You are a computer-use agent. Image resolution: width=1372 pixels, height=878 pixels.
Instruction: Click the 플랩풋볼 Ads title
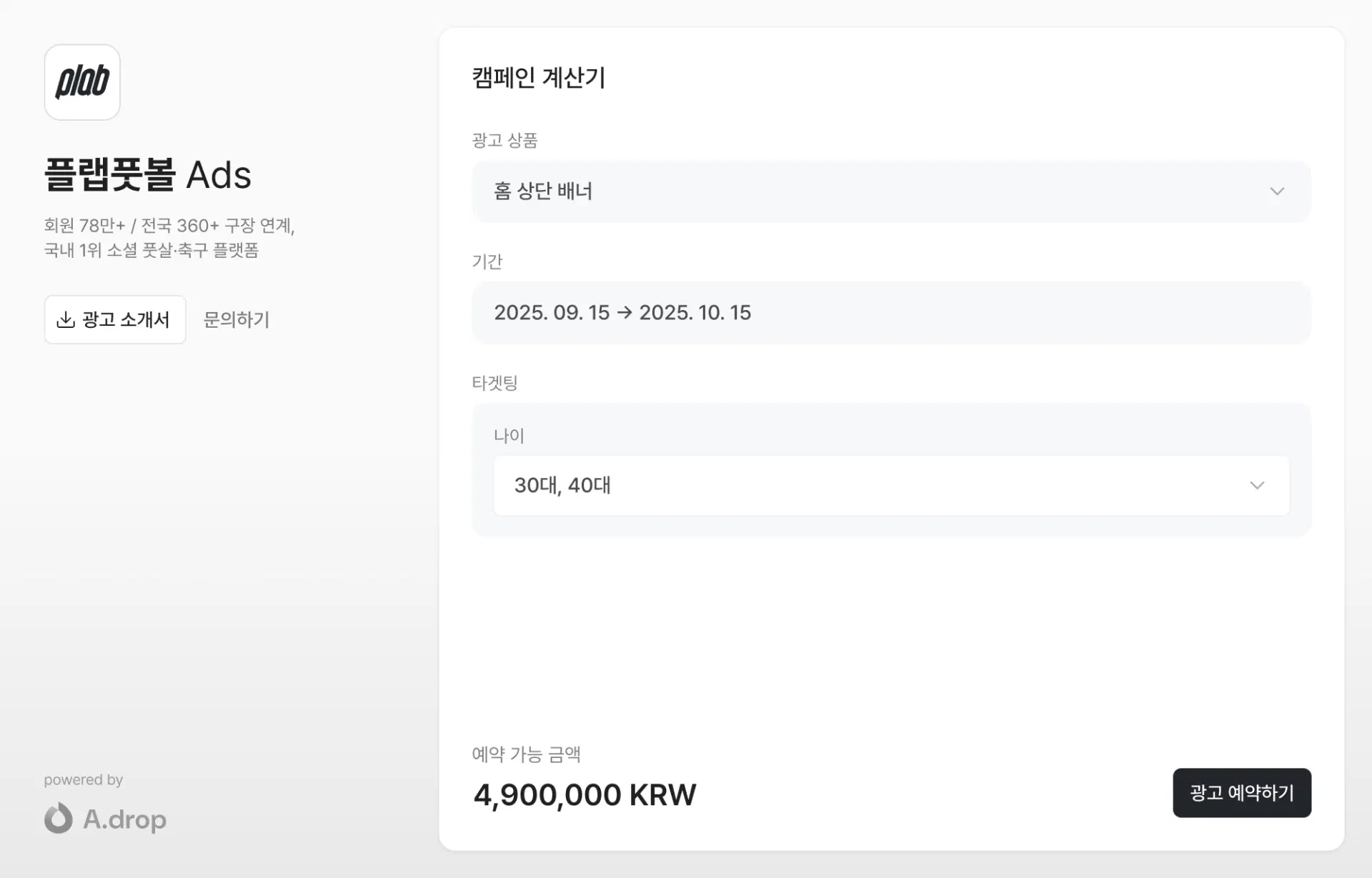click(x=148, y=174)
